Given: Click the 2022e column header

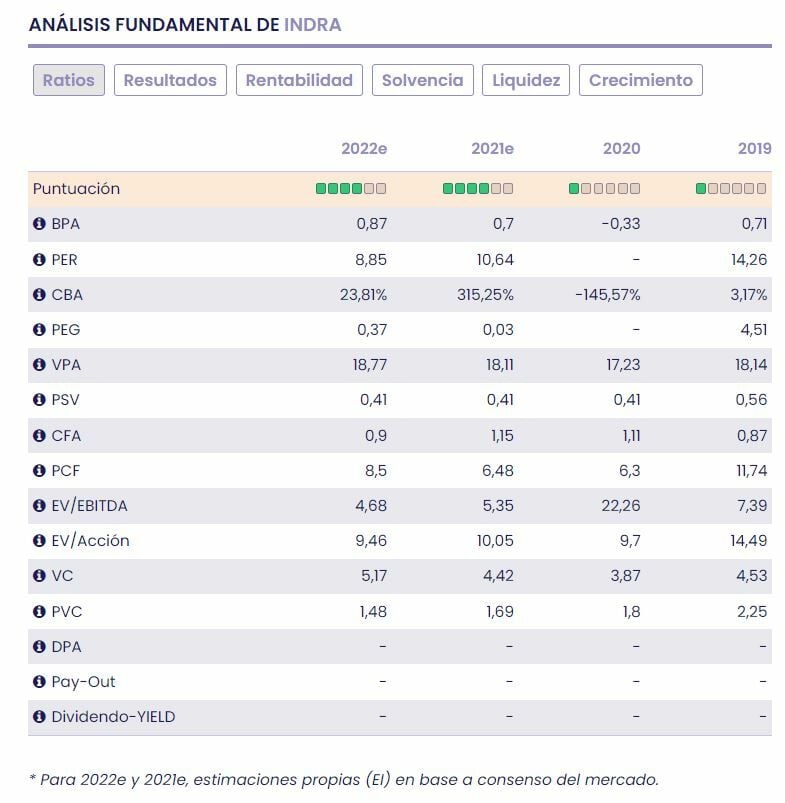Looking at the screenshot, I should pyautogui.click(x=364, y=149).
